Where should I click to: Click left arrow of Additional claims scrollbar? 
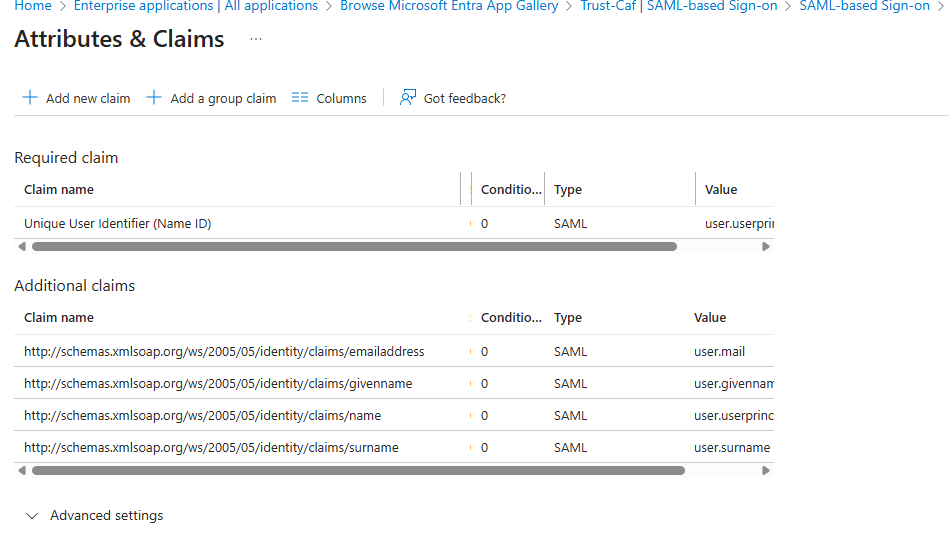click(x=22, y=470)
